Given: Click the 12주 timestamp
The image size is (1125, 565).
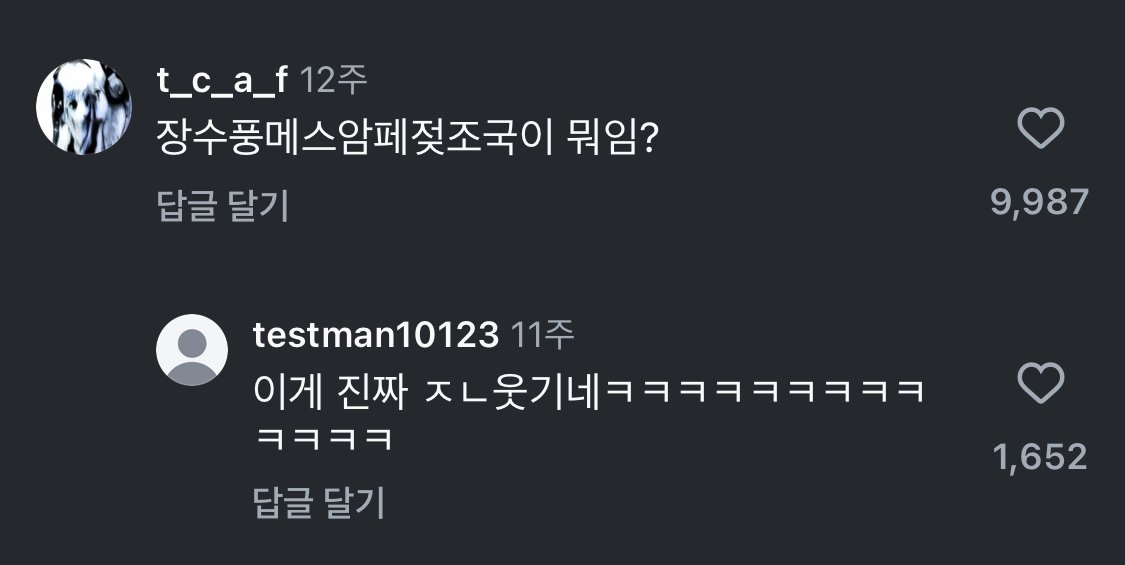Looking at the screenshot, I should coord(333,80).
